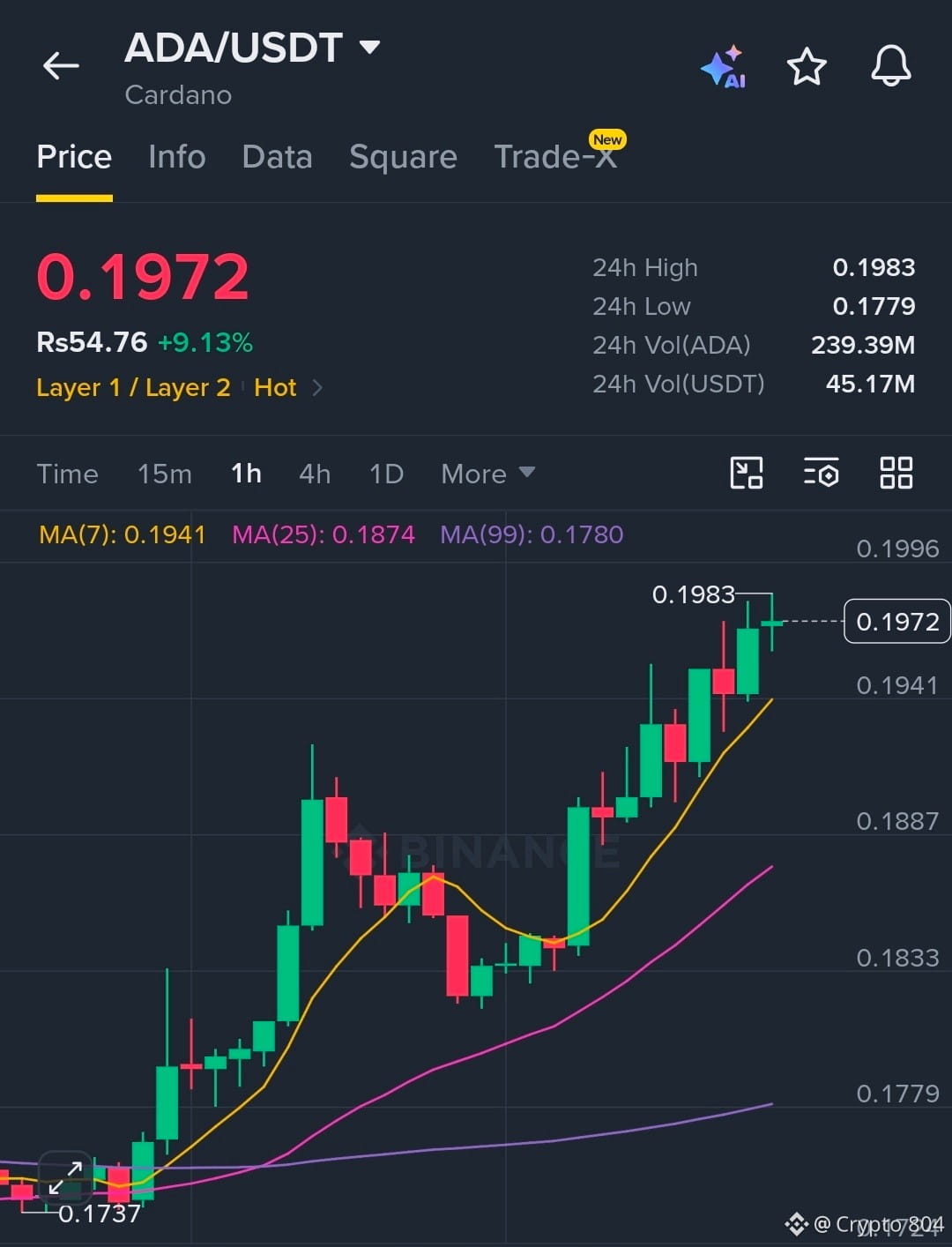Tap the 0.1833 price axis label

click(x=897, y=958)
